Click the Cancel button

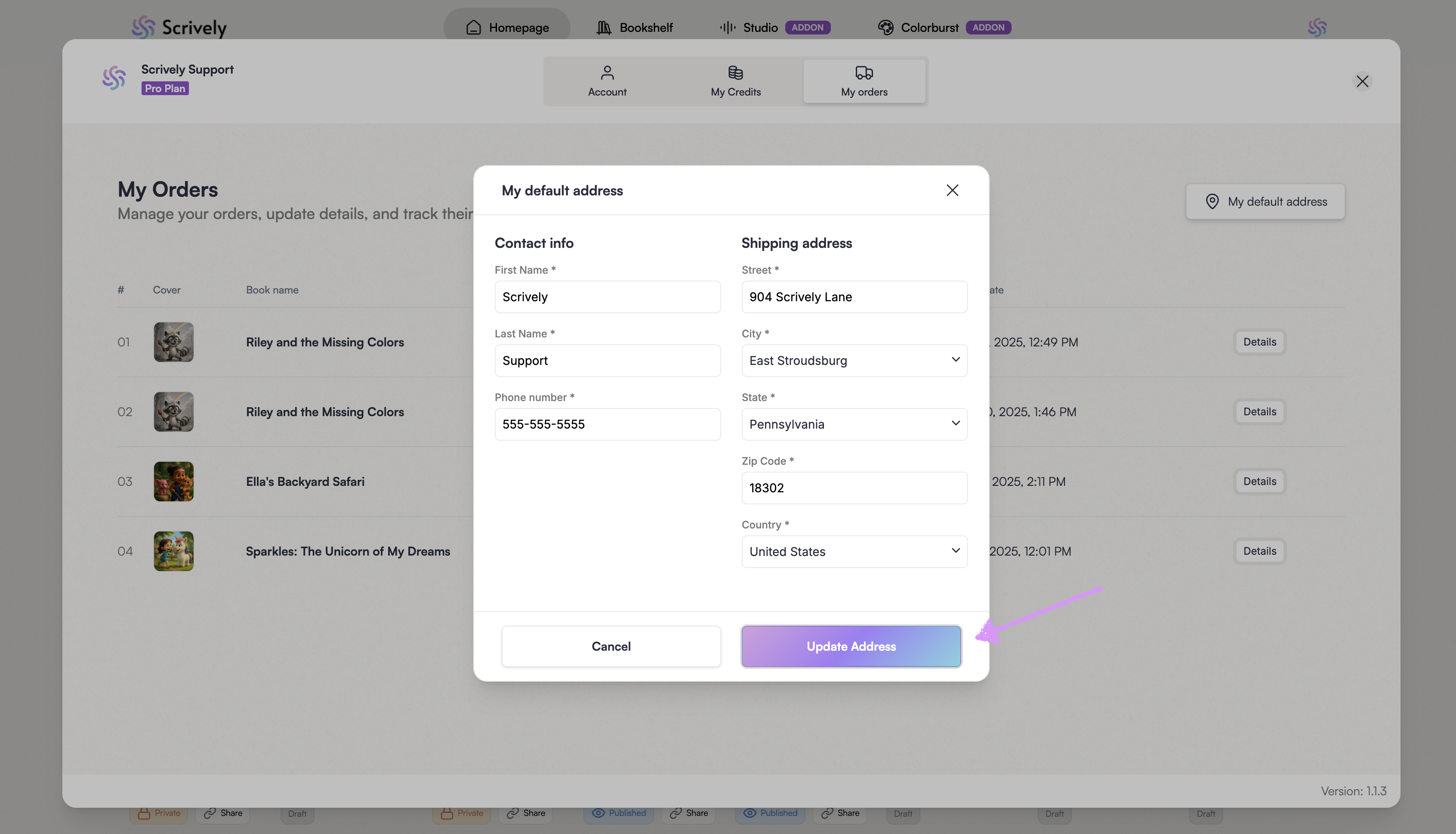(611, 646)
